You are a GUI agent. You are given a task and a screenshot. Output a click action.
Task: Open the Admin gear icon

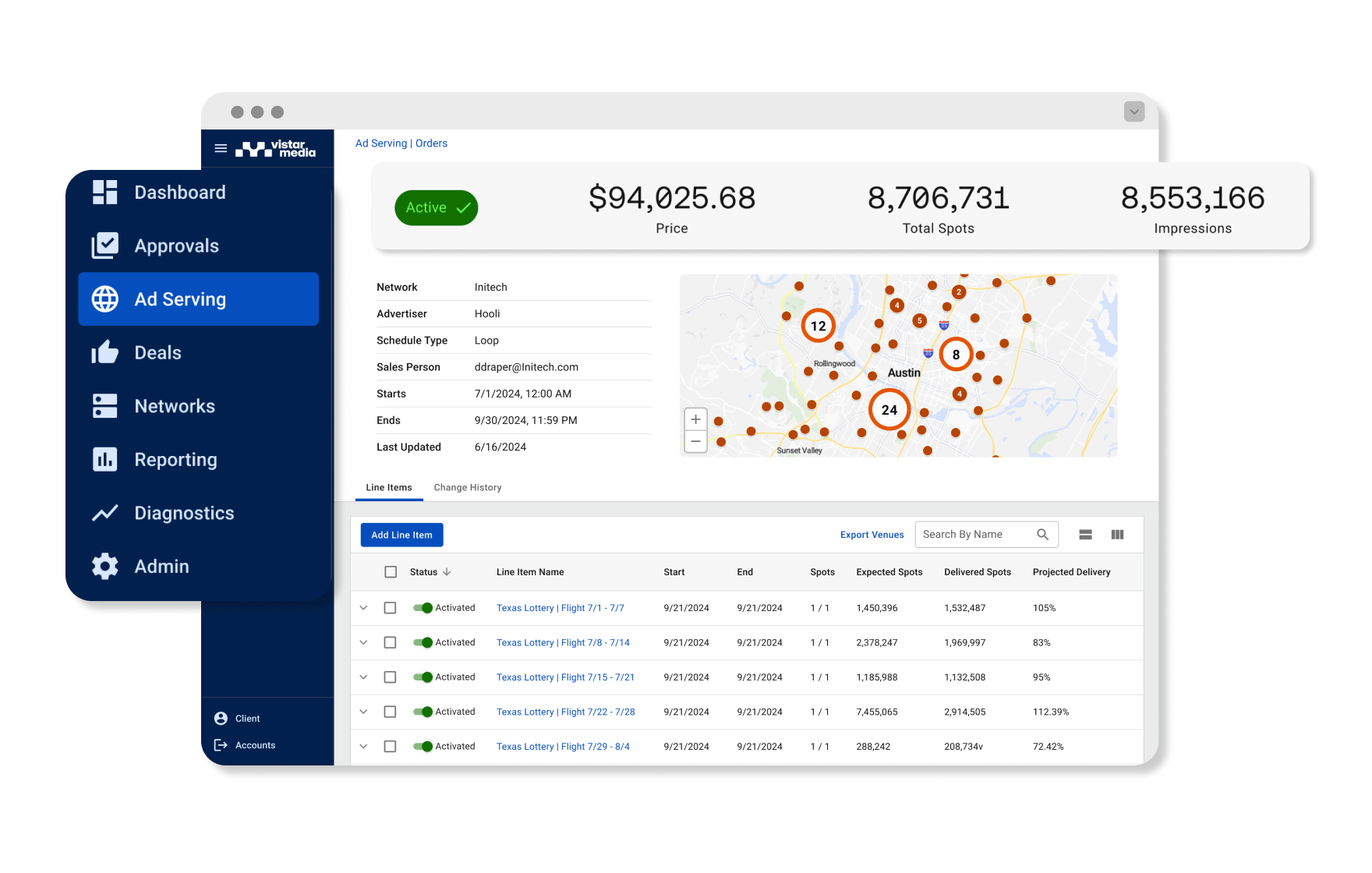coord(104,567)
